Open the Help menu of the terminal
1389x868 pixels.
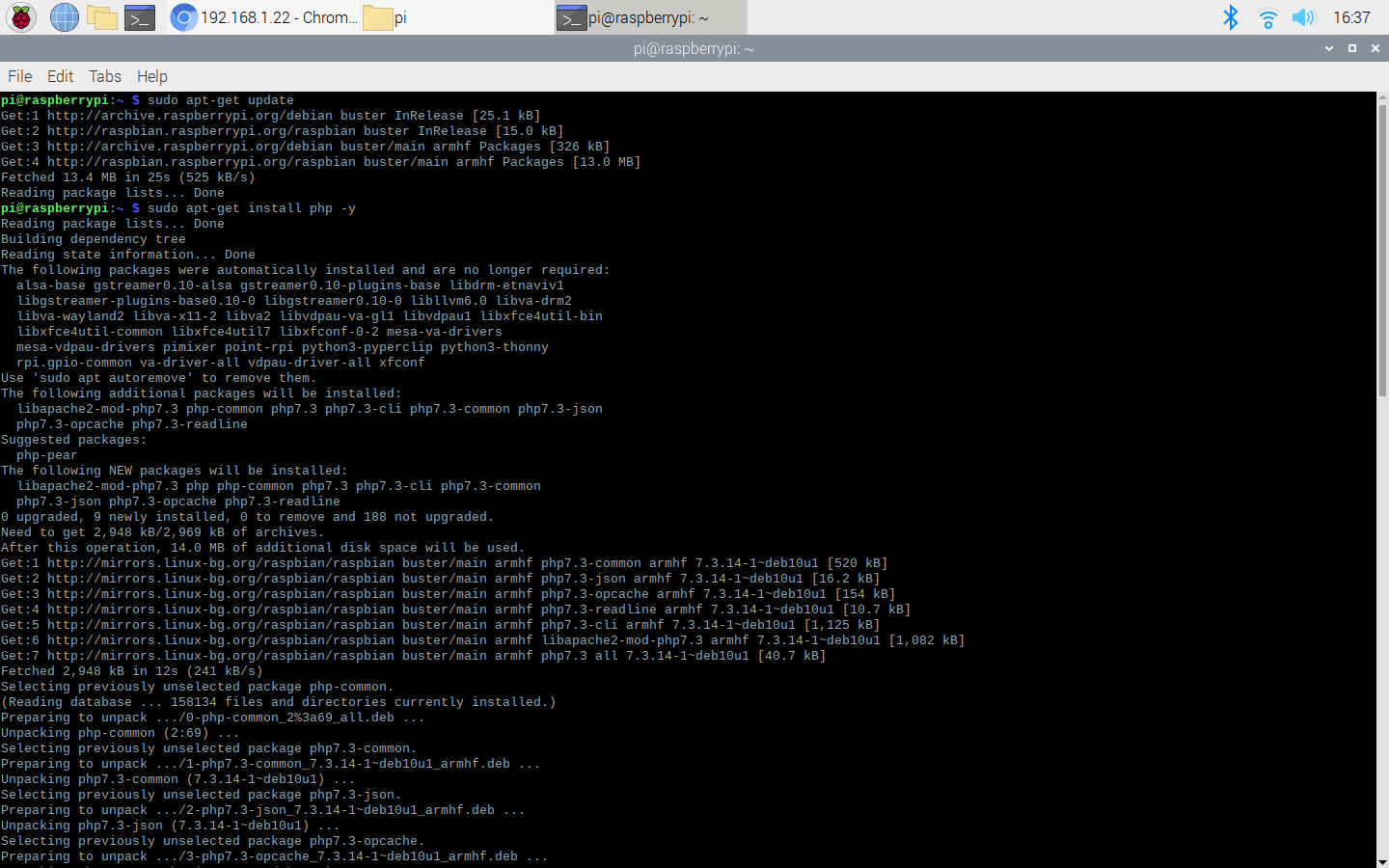(151, 76)
